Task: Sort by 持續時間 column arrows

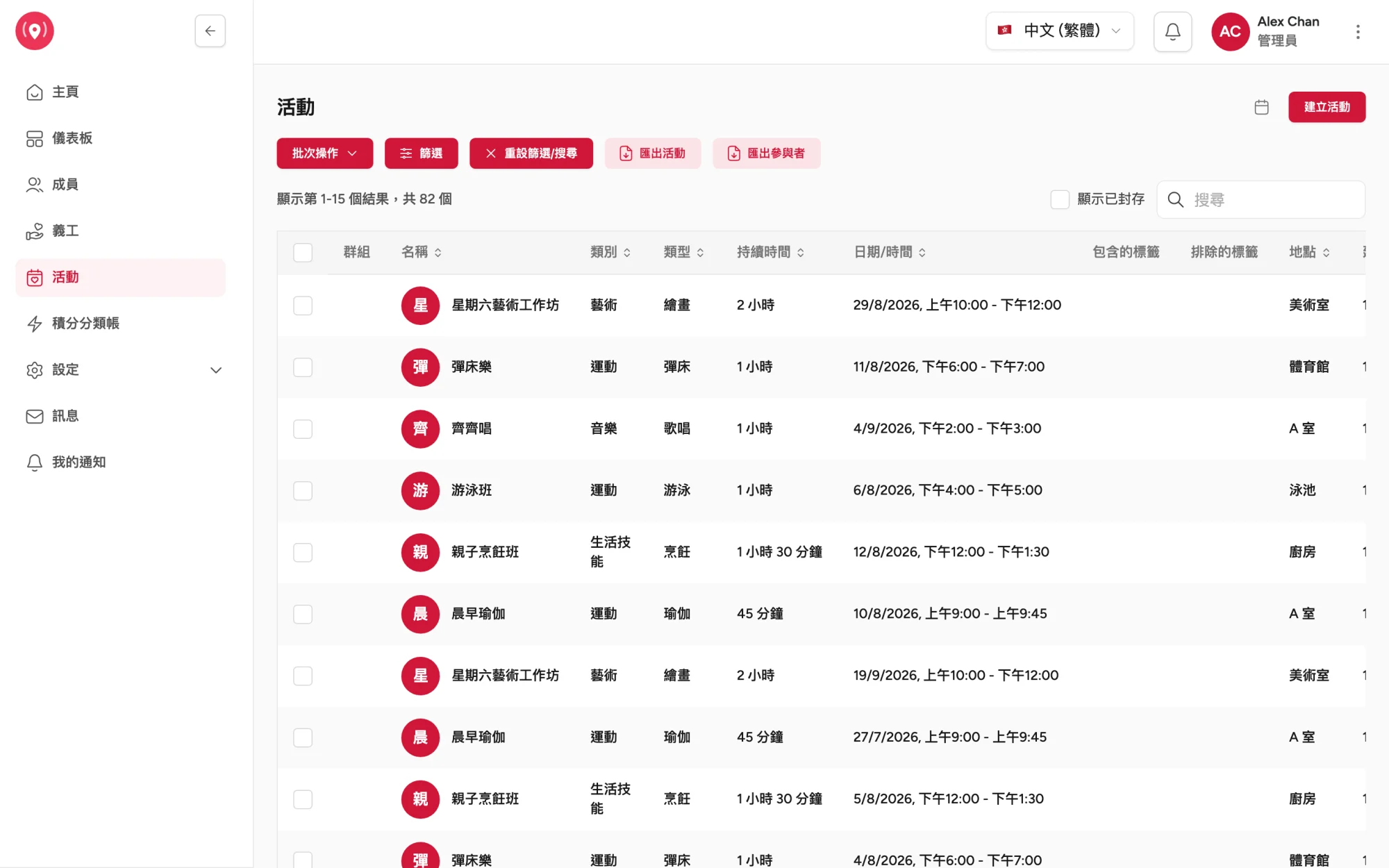Action: coord(801,253)
